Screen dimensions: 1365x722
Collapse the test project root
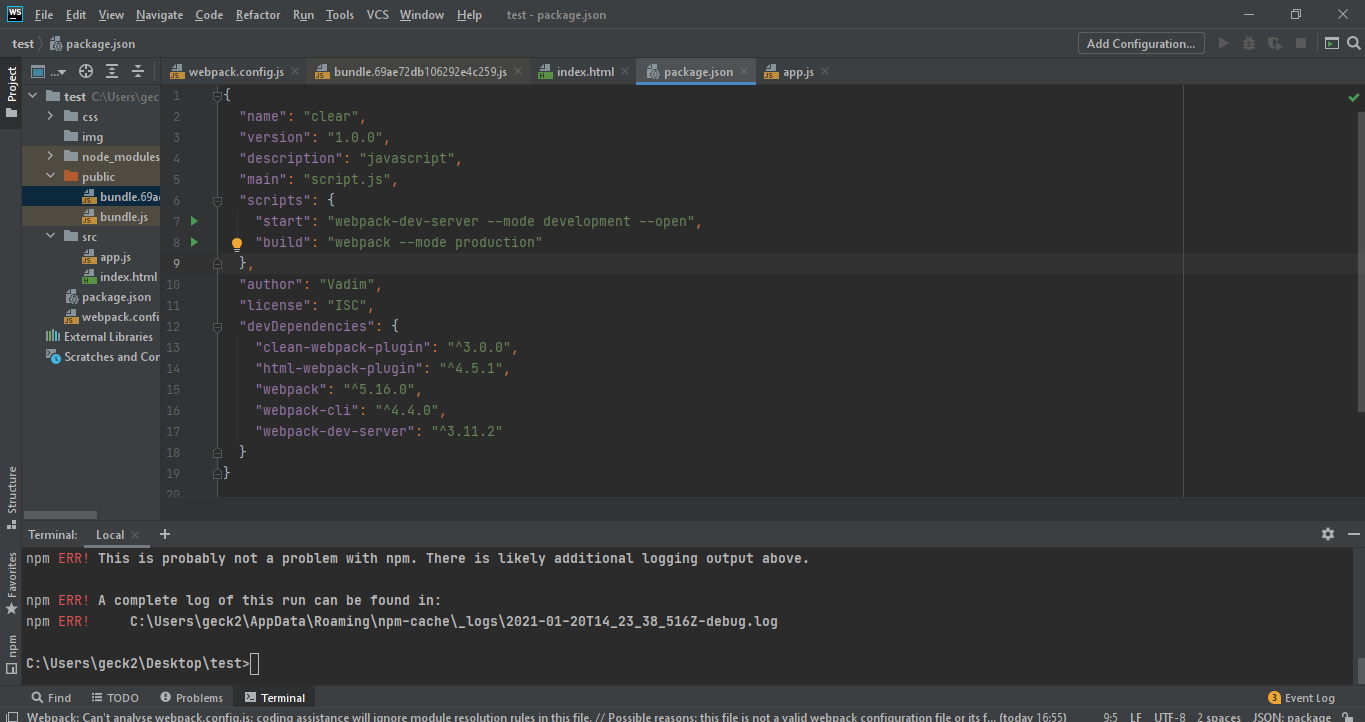32,96
